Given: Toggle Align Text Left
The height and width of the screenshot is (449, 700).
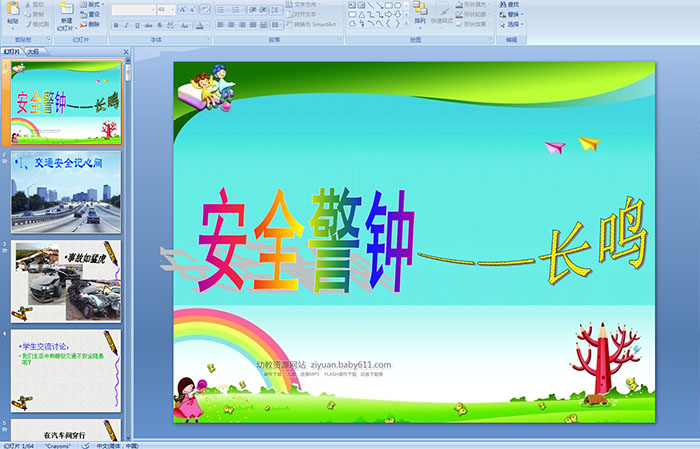Looking at the screenshot, I should [x=221, y=25].
